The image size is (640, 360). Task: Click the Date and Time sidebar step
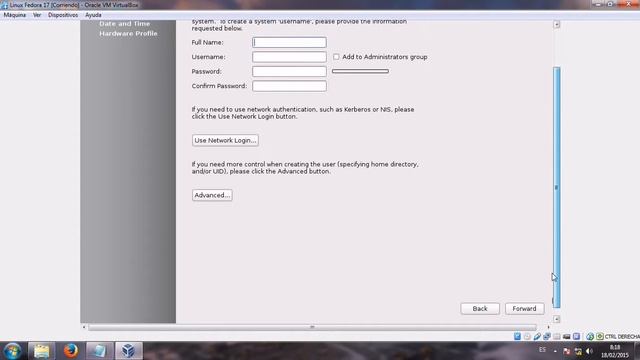tap(124, 24)
